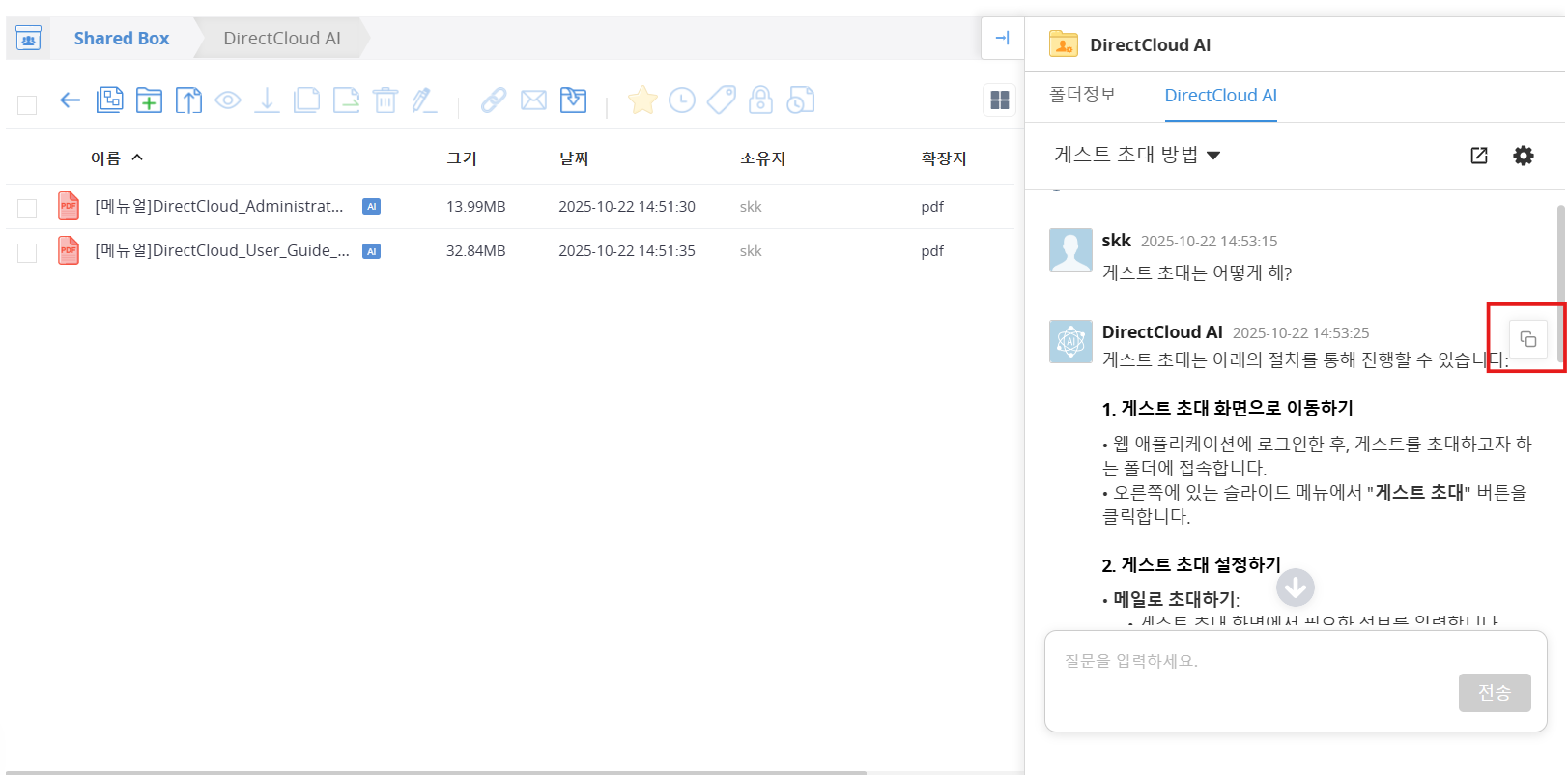Collapse the right side panel

1002,39
